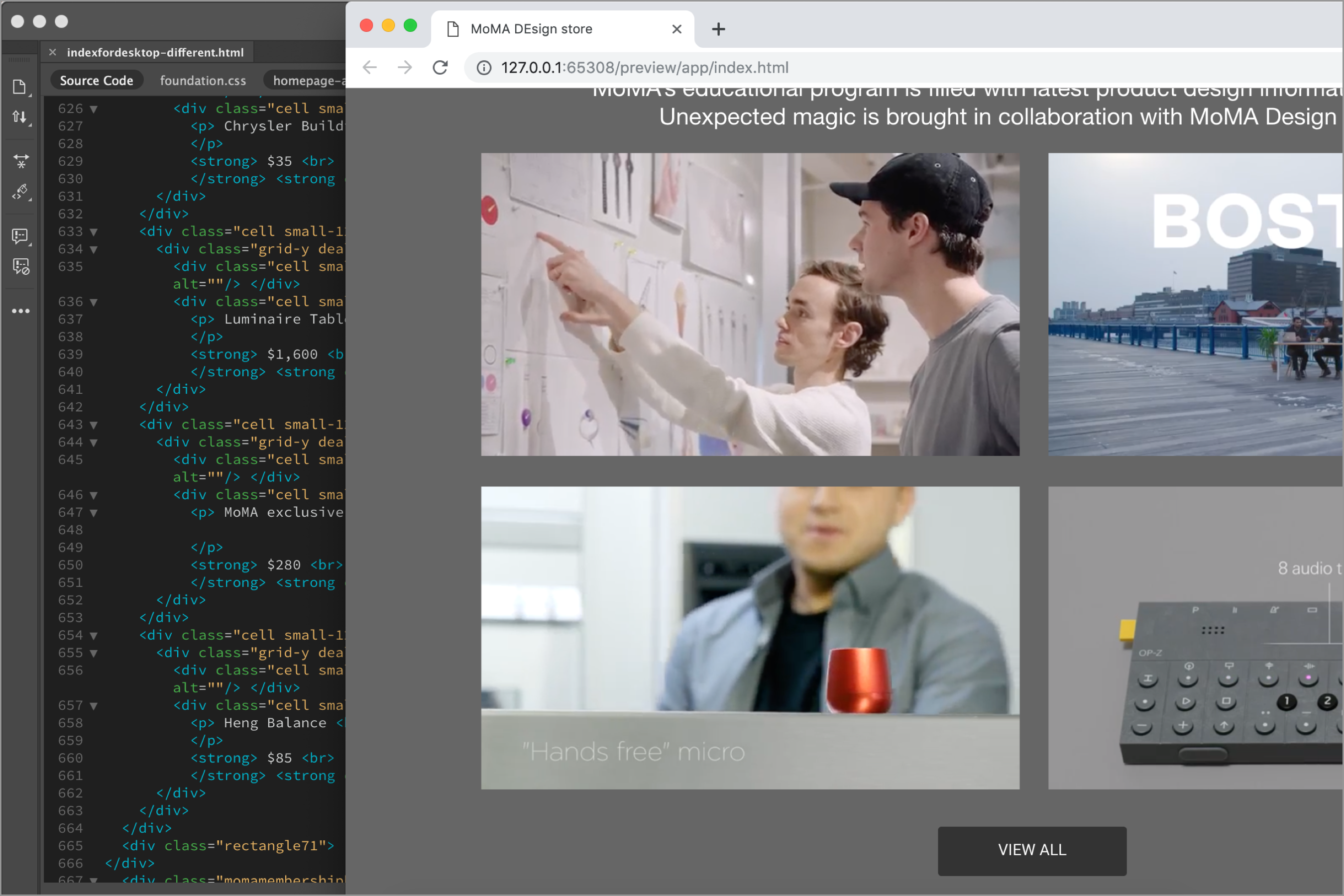1344x896 pixels.
Task: View site information icon in address bar
Action: coord(484,67)
